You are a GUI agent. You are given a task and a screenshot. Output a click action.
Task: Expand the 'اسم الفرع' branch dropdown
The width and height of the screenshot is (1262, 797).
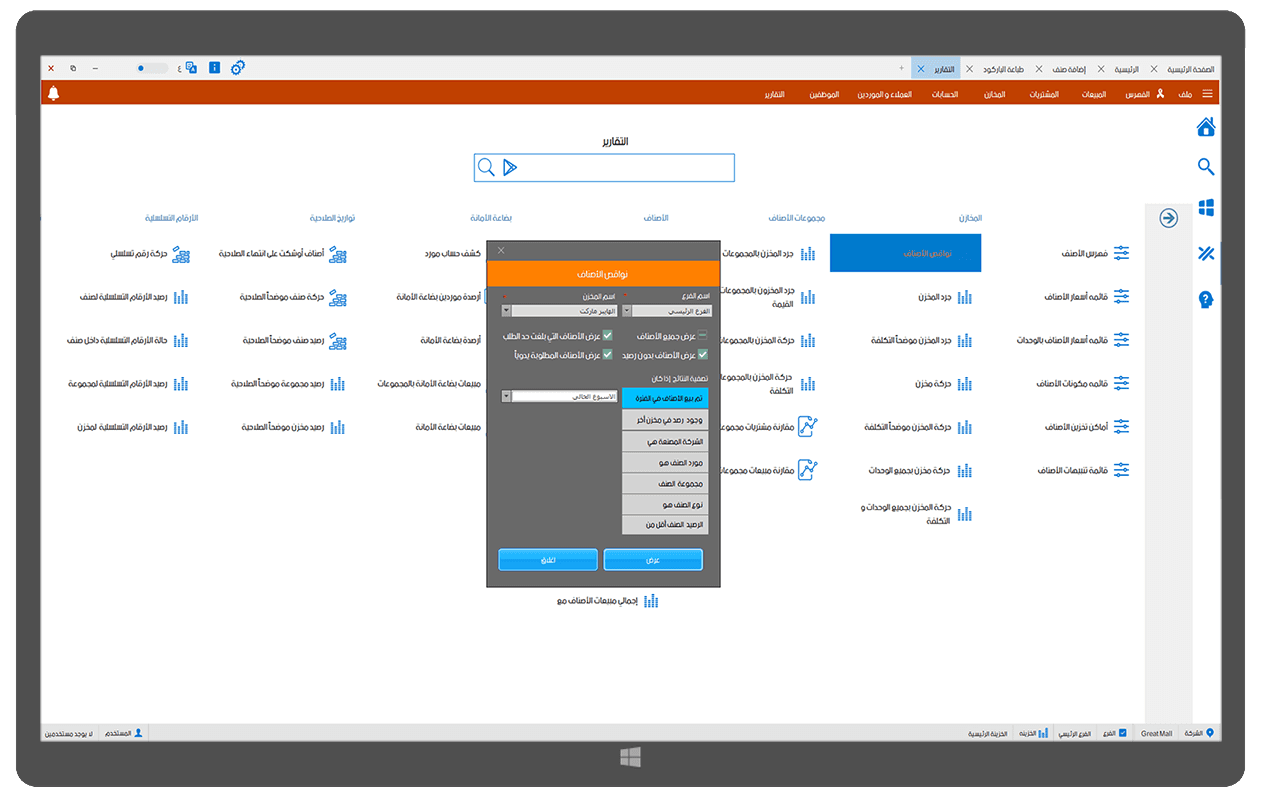pos(627,311)
